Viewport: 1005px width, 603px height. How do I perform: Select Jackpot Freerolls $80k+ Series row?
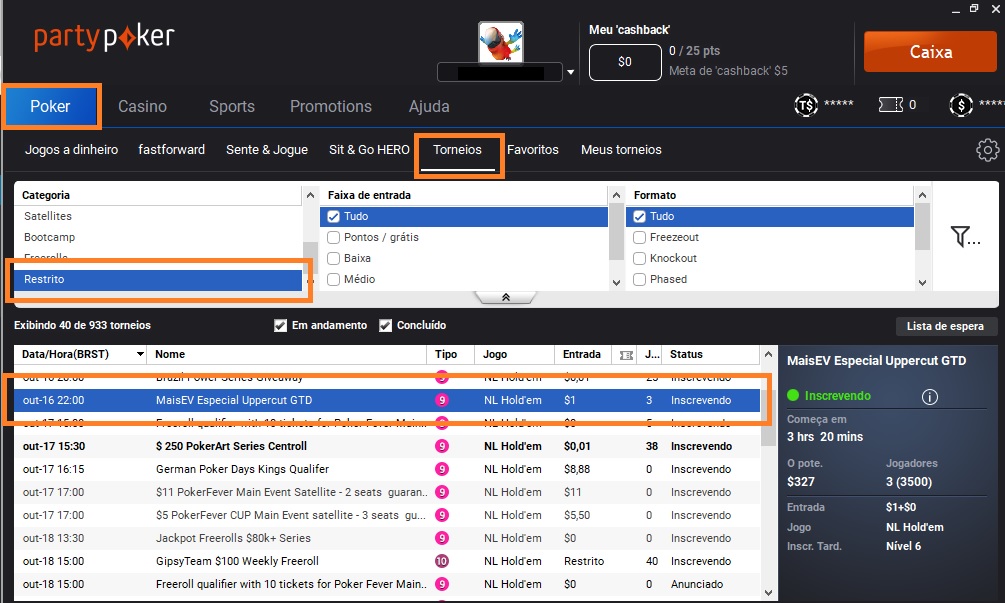387,538
